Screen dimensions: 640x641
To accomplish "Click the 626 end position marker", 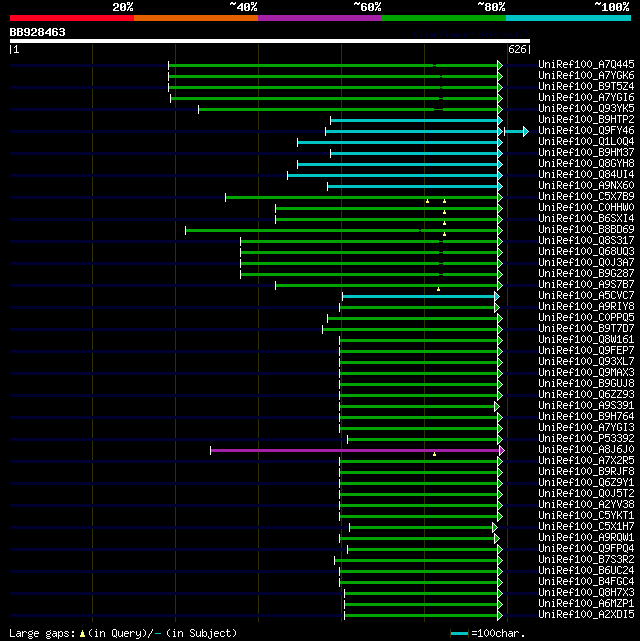I will point(517,49).
